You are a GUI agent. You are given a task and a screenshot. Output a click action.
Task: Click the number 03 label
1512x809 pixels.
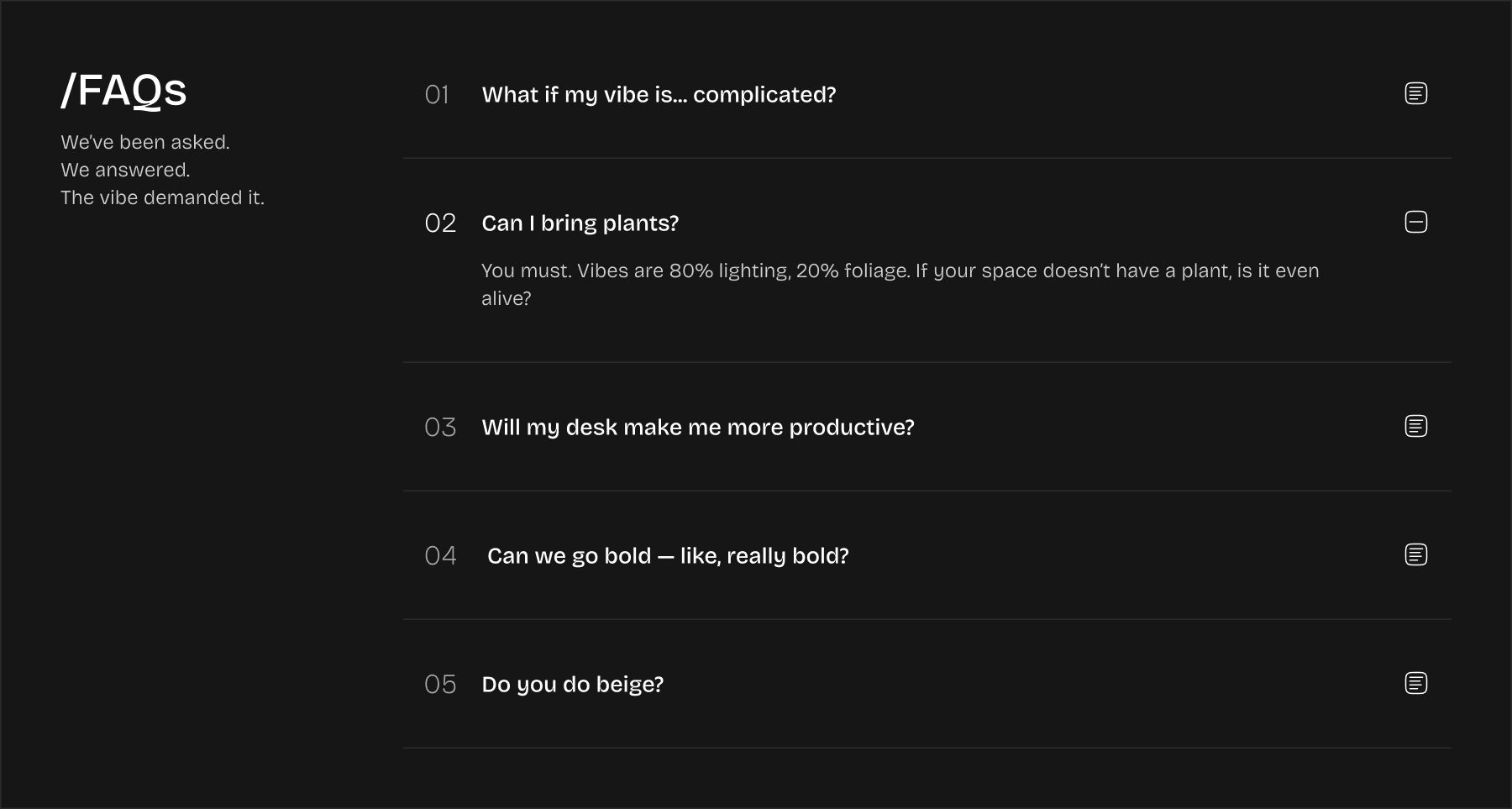click(x=440, y=428)
